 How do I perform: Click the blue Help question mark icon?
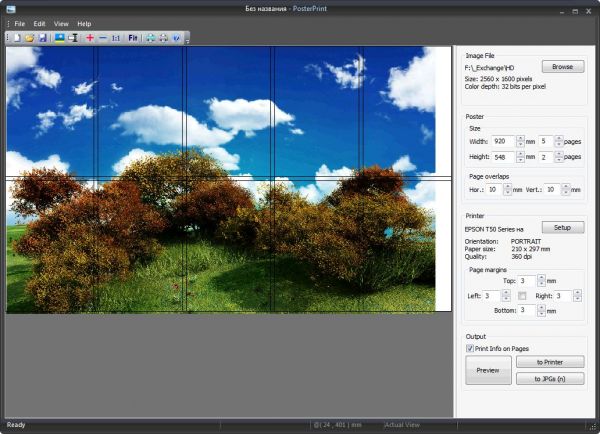176,37
